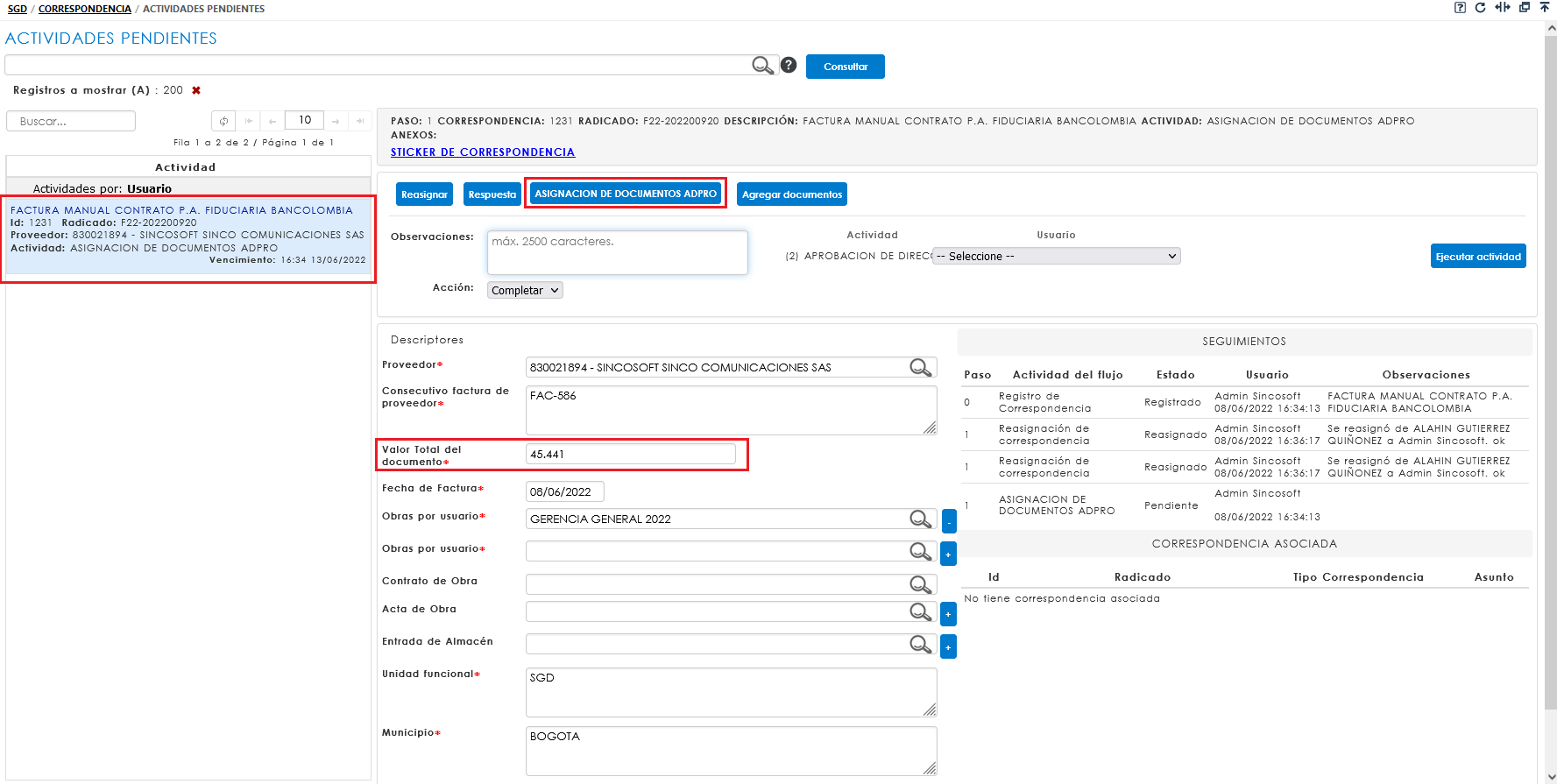Image resolution: width=1557 pixels, height=784 pixels.
Task: Click Pendiente status in seguimientos table
Action: click(1171, 505)
